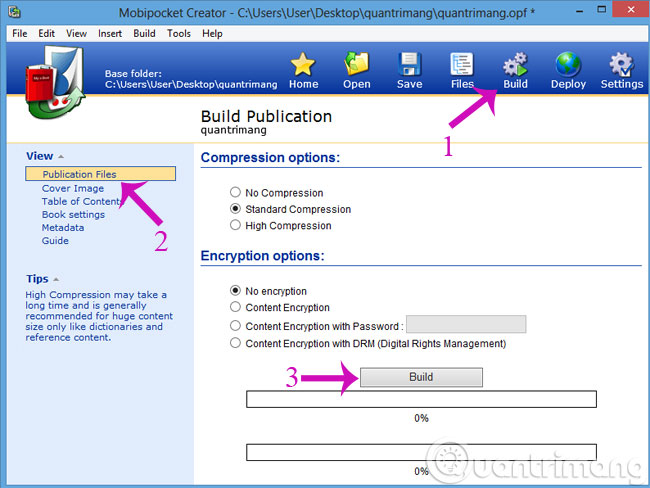Screen dimensions: 650x488
Task: Open the Edit menu
Action: click(x=46, y=34)
